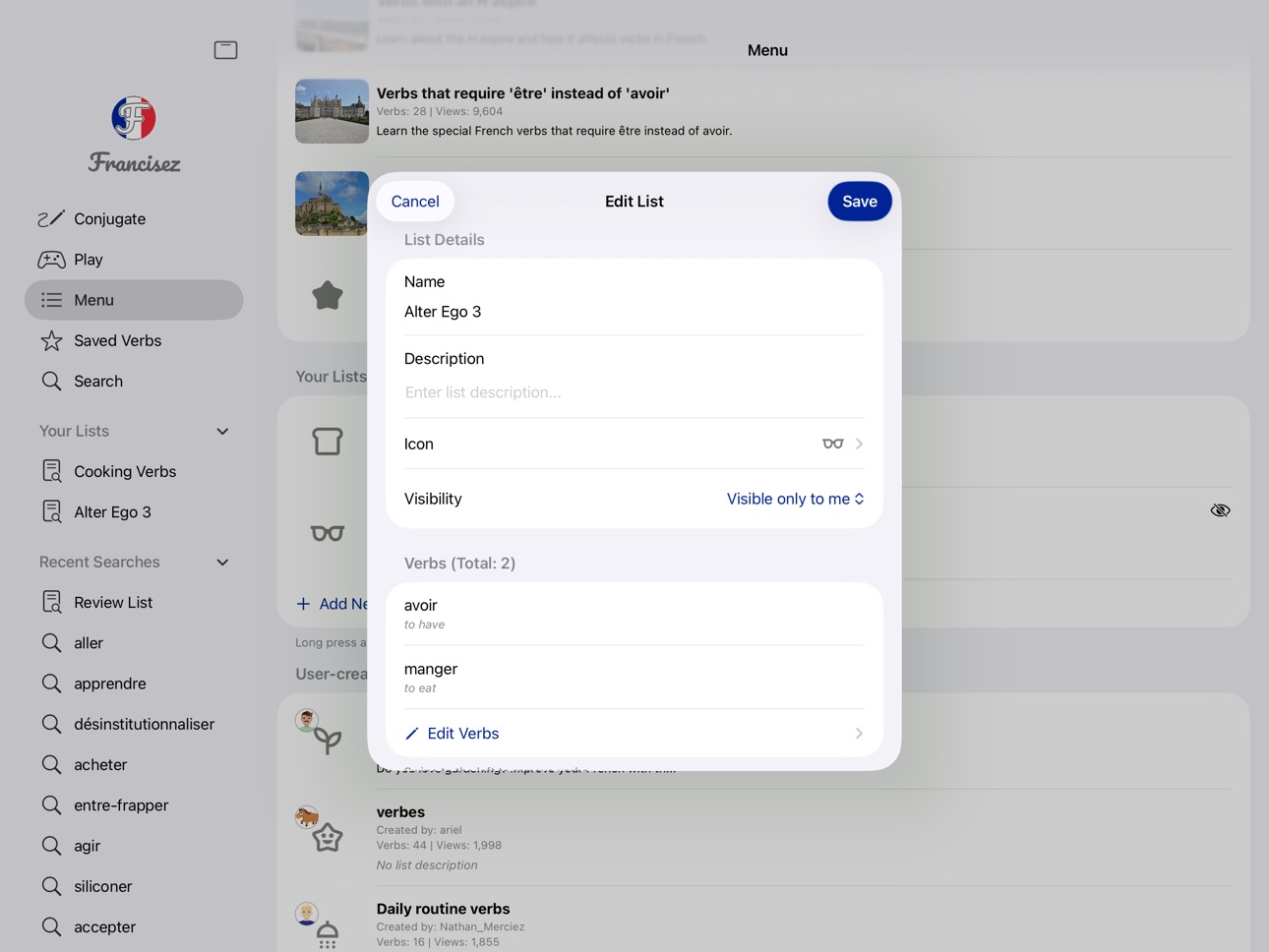Click the Edit Verbs chevron arrow
Screen dimensions: 1269x952
859,734
